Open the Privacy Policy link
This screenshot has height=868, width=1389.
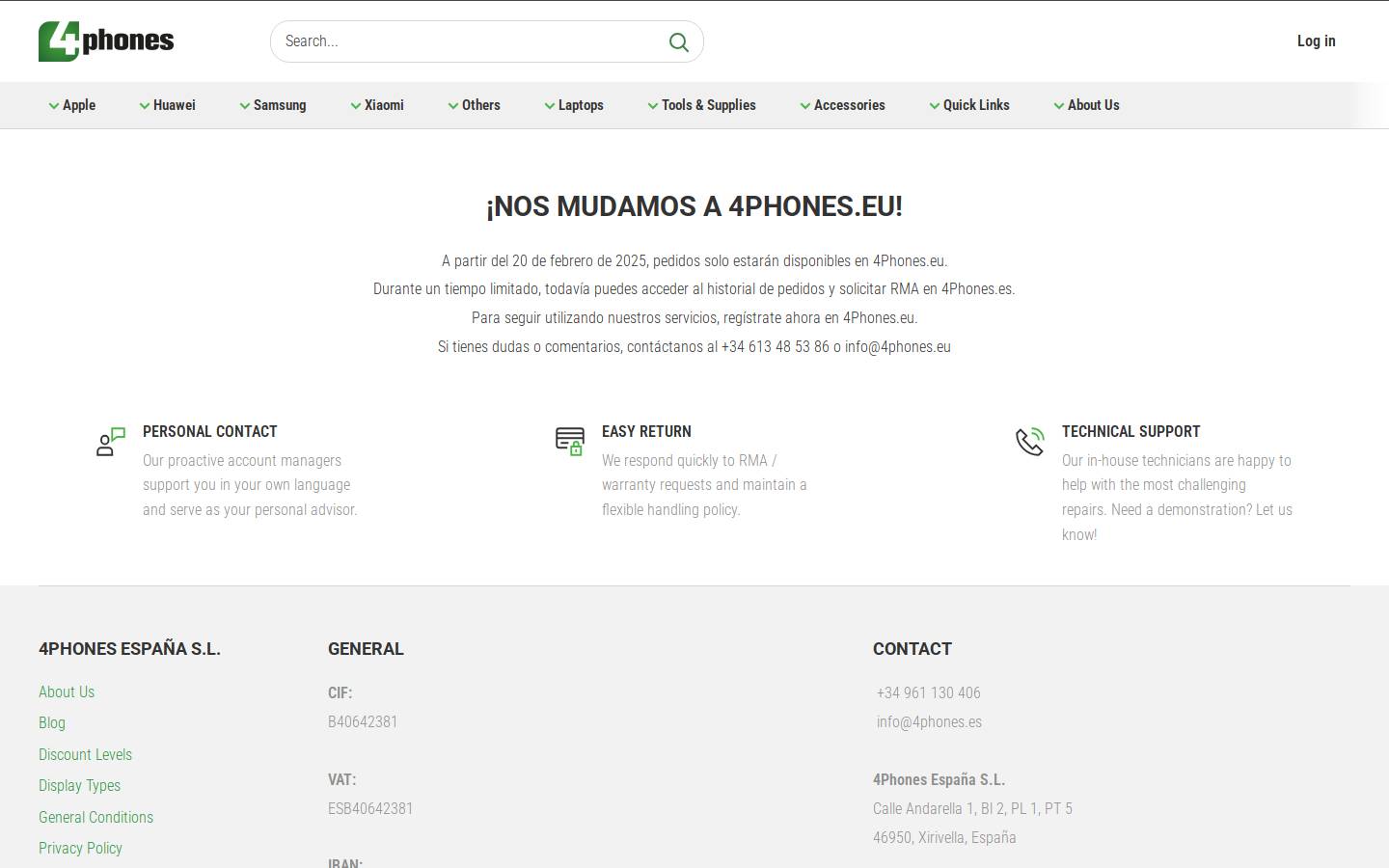click(x=80, y=848)
